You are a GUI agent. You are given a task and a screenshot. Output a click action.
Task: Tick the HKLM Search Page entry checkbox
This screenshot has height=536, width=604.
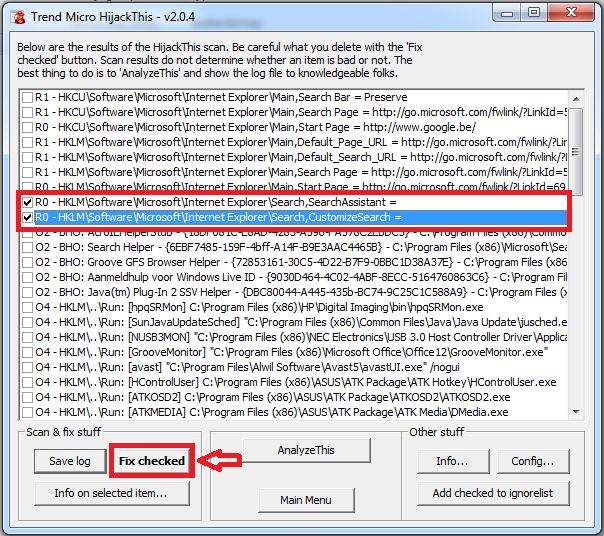[27, 173]
